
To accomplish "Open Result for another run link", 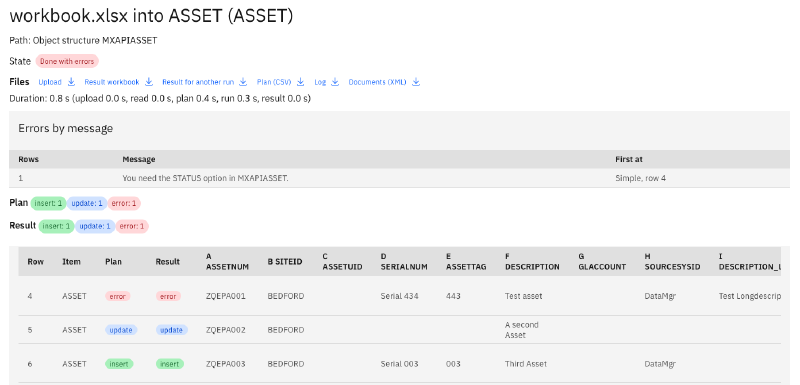I will pyautogui.click(x=198, y=82).
